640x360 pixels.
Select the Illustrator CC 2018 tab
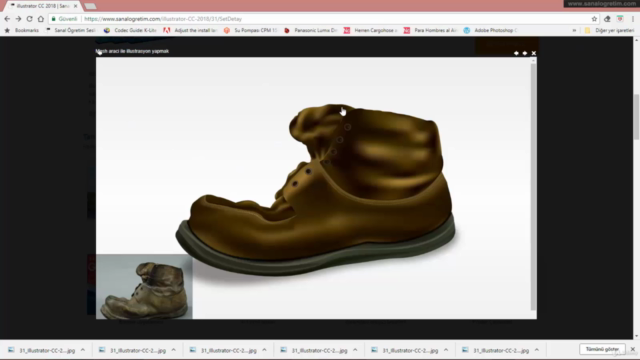coord(43,6)
